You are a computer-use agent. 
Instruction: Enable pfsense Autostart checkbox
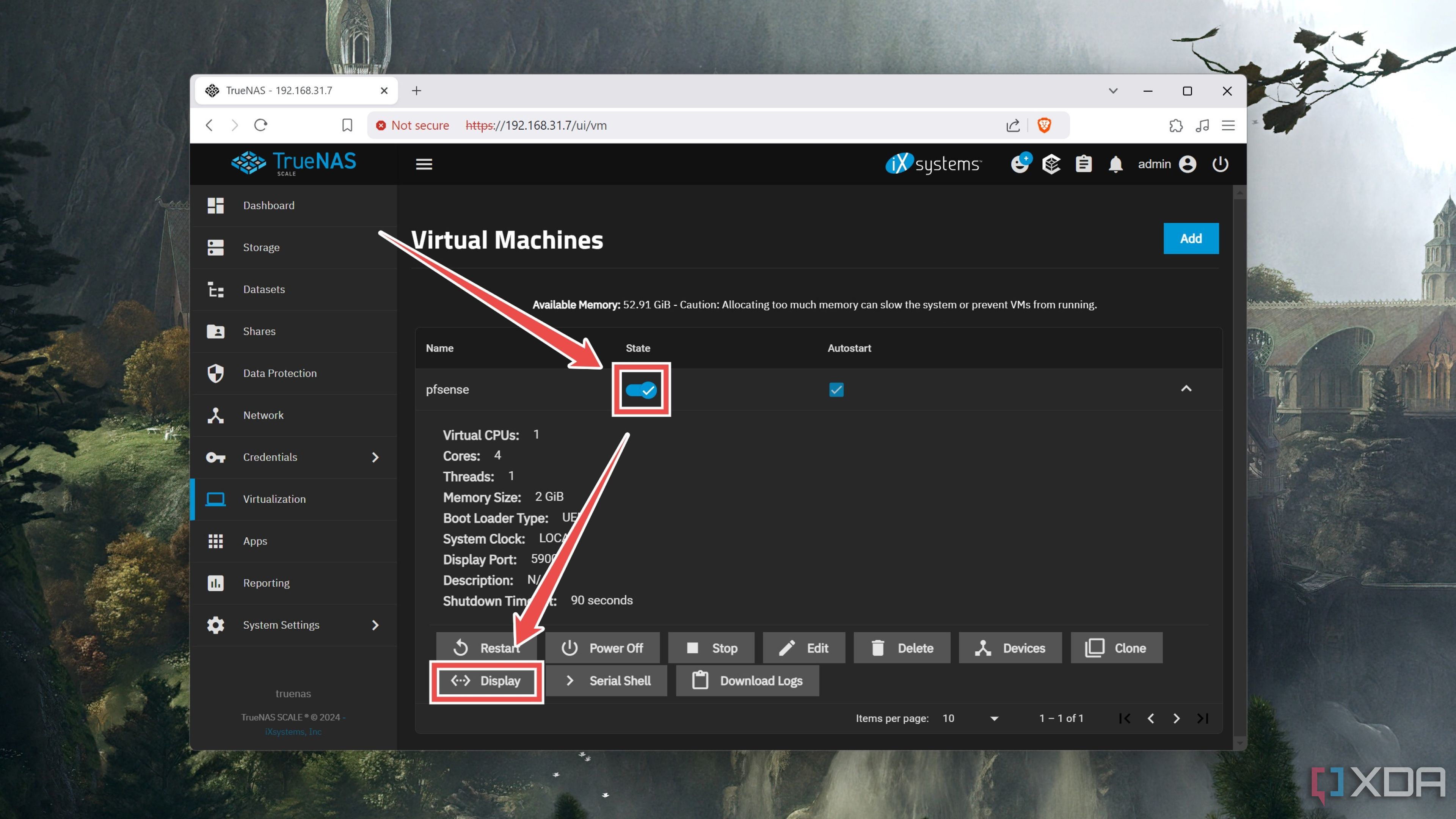click(x=836, y=389)
